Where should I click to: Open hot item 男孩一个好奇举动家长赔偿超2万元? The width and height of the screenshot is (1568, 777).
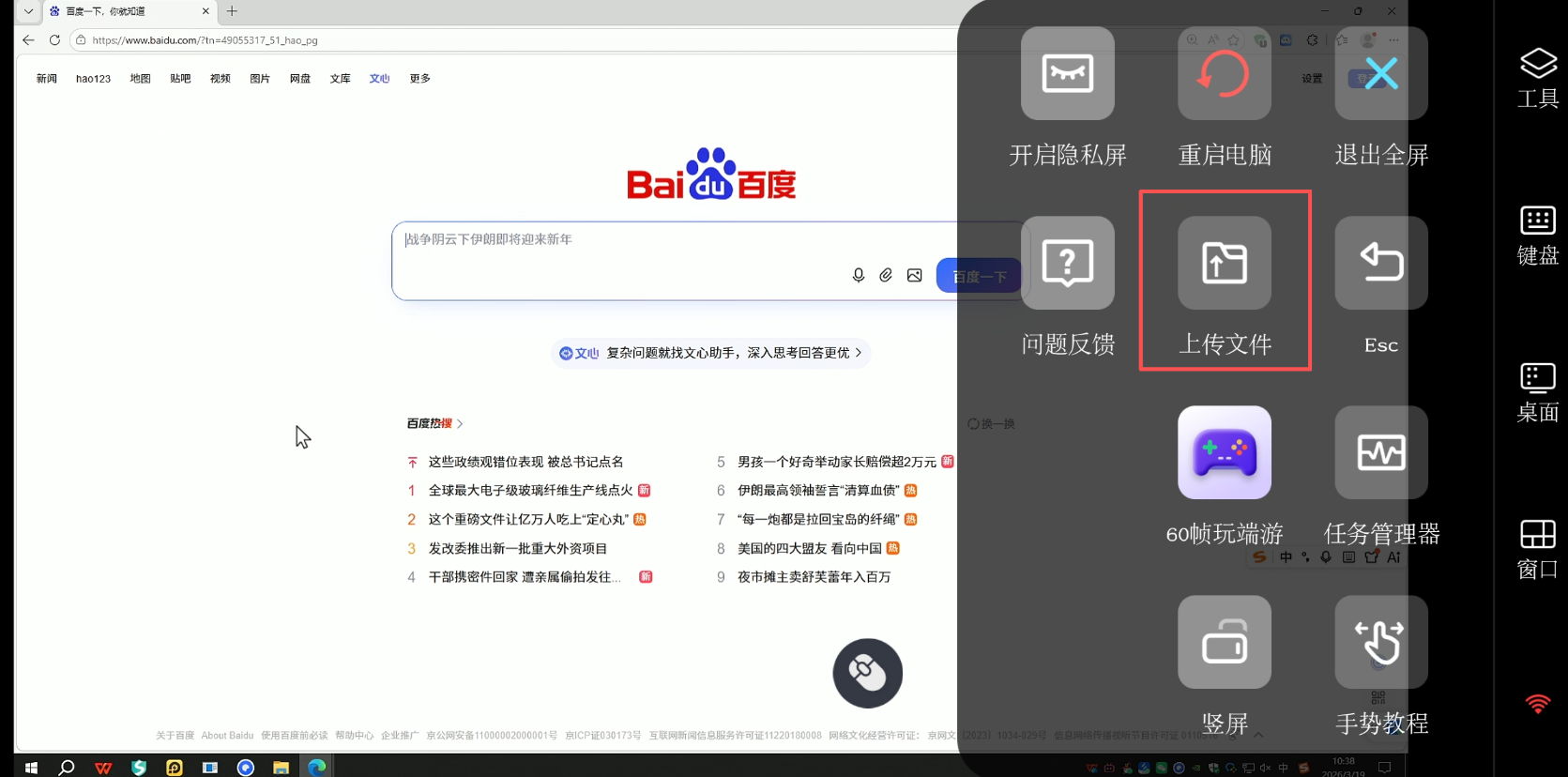837,462
